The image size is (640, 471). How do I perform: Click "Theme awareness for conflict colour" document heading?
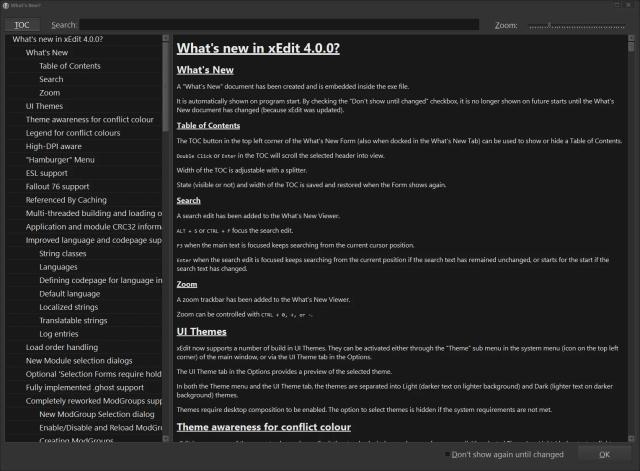(264, 427)
